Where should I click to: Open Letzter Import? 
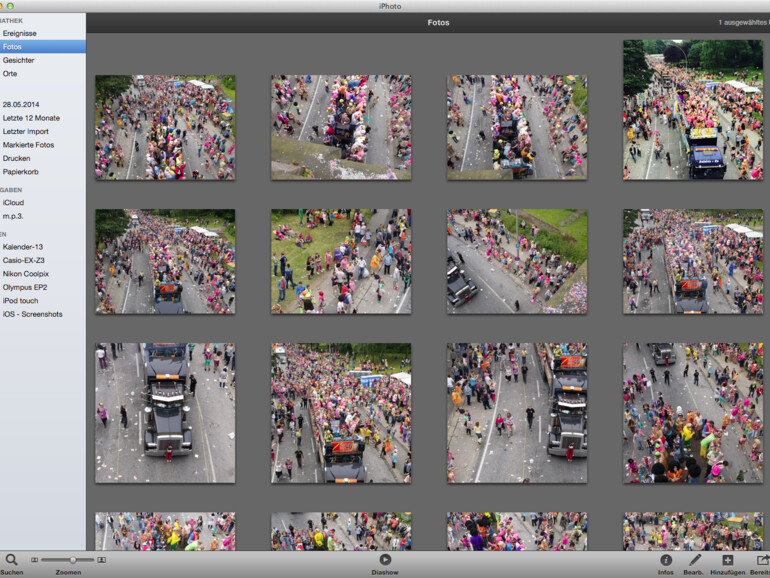click(26, 132)
